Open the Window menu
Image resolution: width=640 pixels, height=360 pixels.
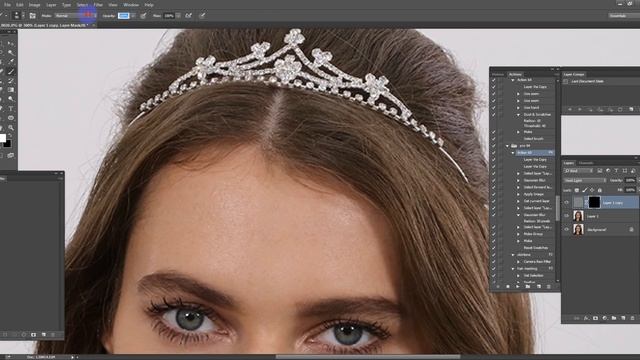click(x=131, y=5)
